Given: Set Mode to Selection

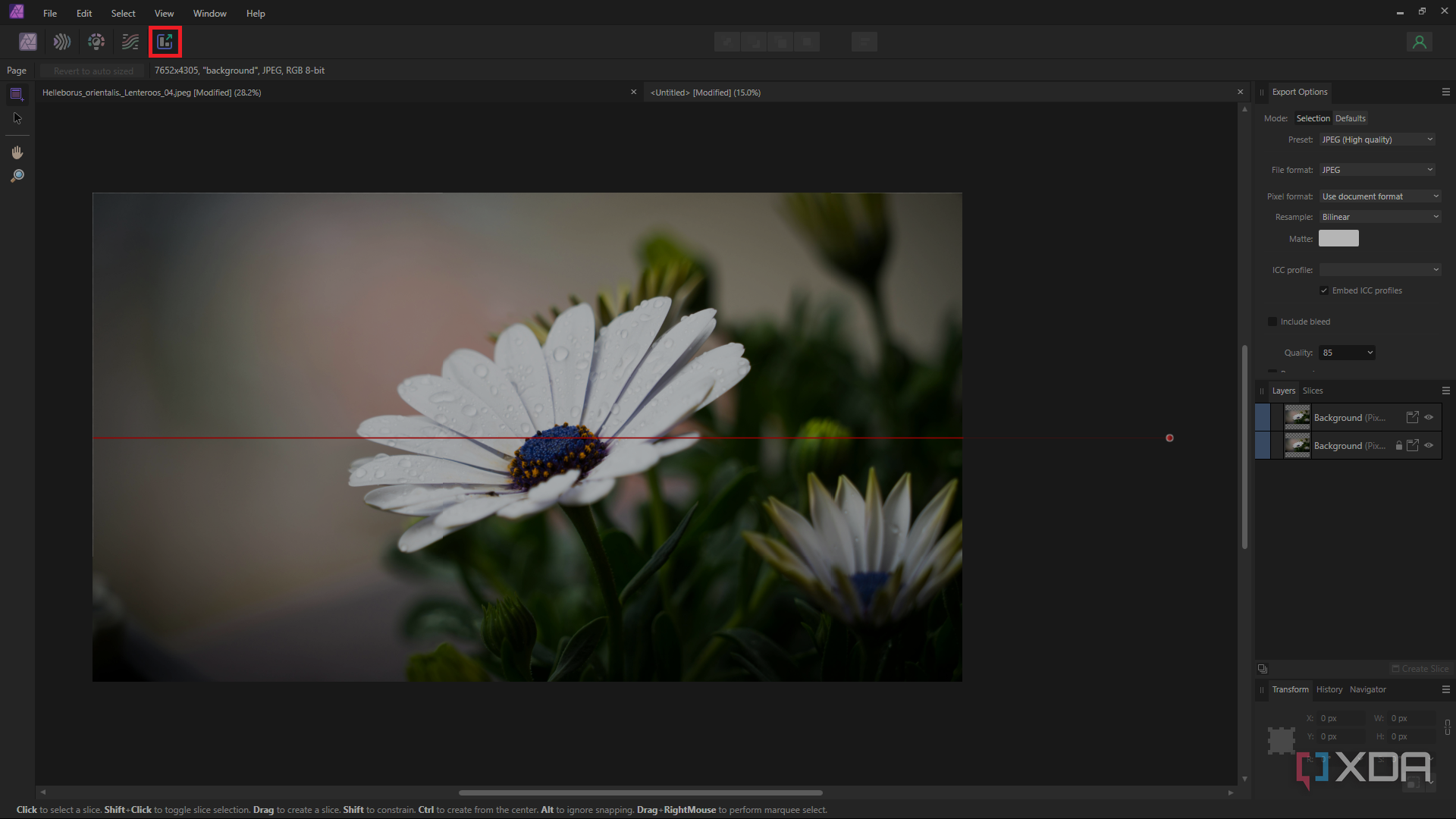Looking at the screenshot, I should click(x=1313, y=118).
